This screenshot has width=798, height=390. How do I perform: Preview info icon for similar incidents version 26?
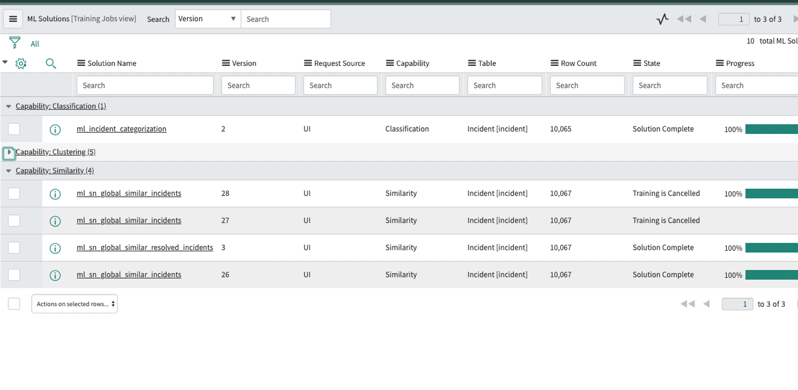click(55, 275)
